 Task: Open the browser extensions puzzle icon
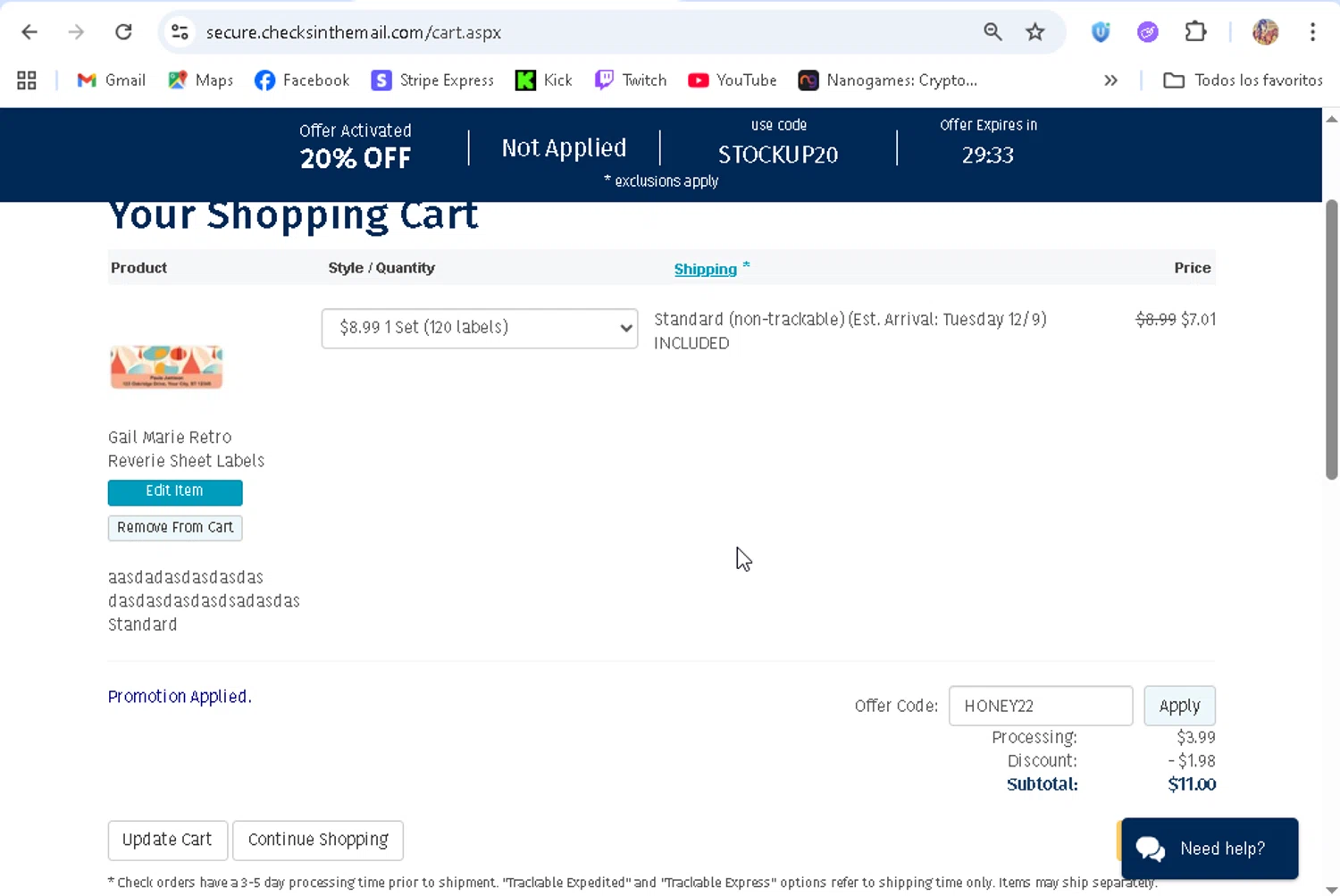(1195, 32)
